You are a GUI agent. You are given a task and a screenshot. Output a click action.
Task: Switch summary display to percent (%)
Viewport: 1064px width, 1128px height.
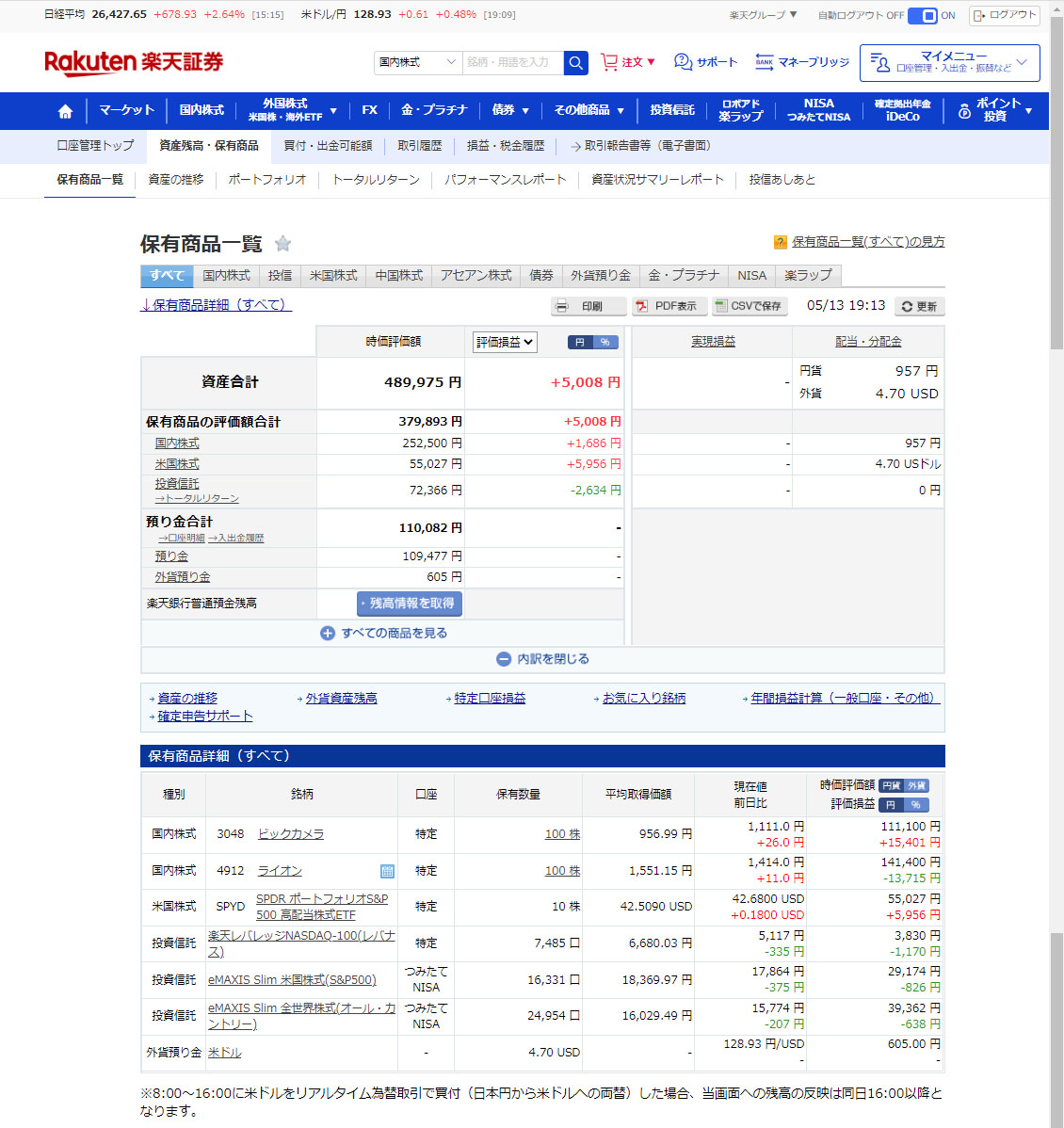coord(605,342)
